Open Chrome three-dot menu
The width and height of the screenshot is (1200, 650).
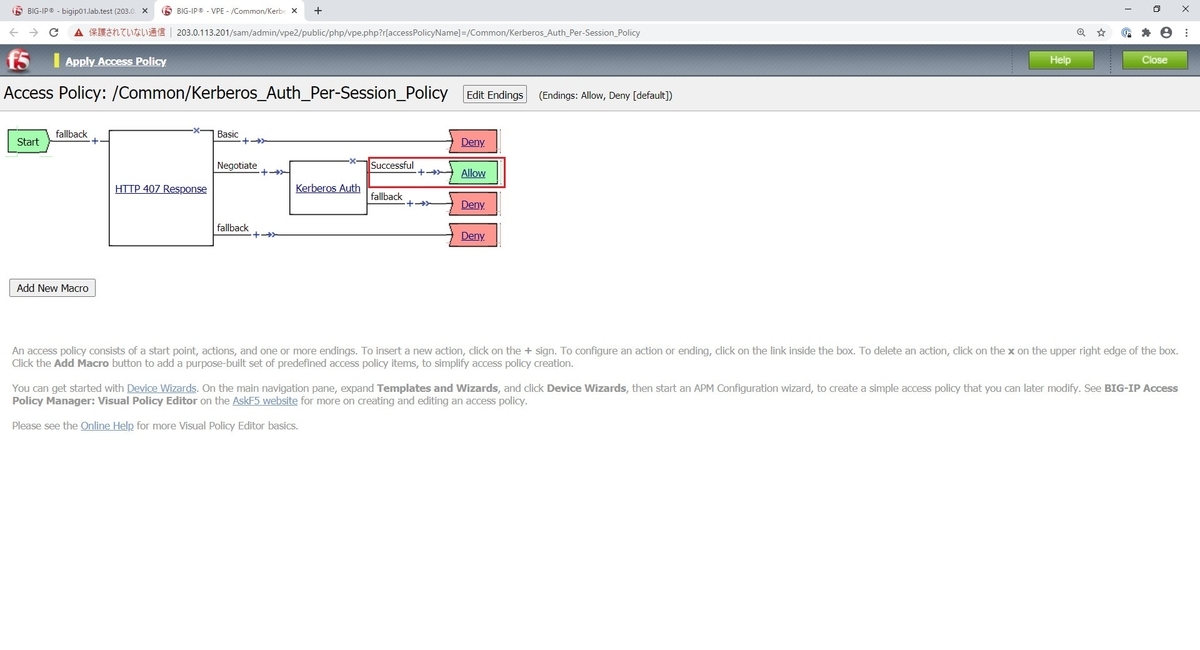(x=1186, y=32)
